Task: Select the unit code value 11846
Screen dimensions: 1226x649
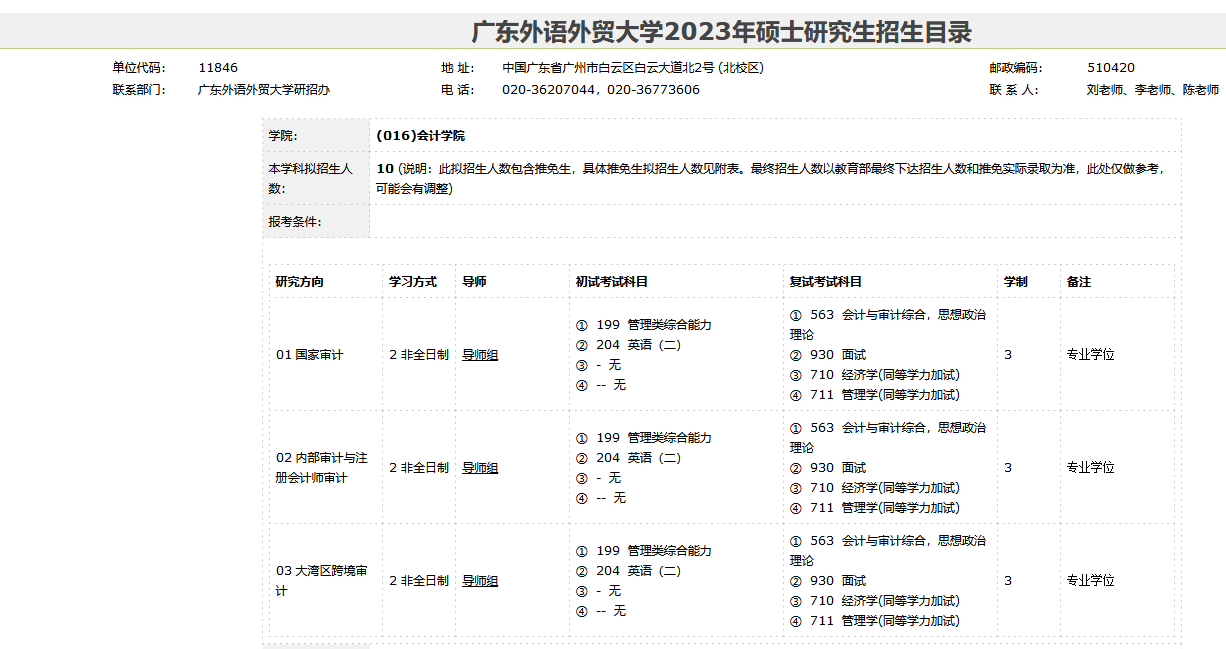Action: point(218,68)
